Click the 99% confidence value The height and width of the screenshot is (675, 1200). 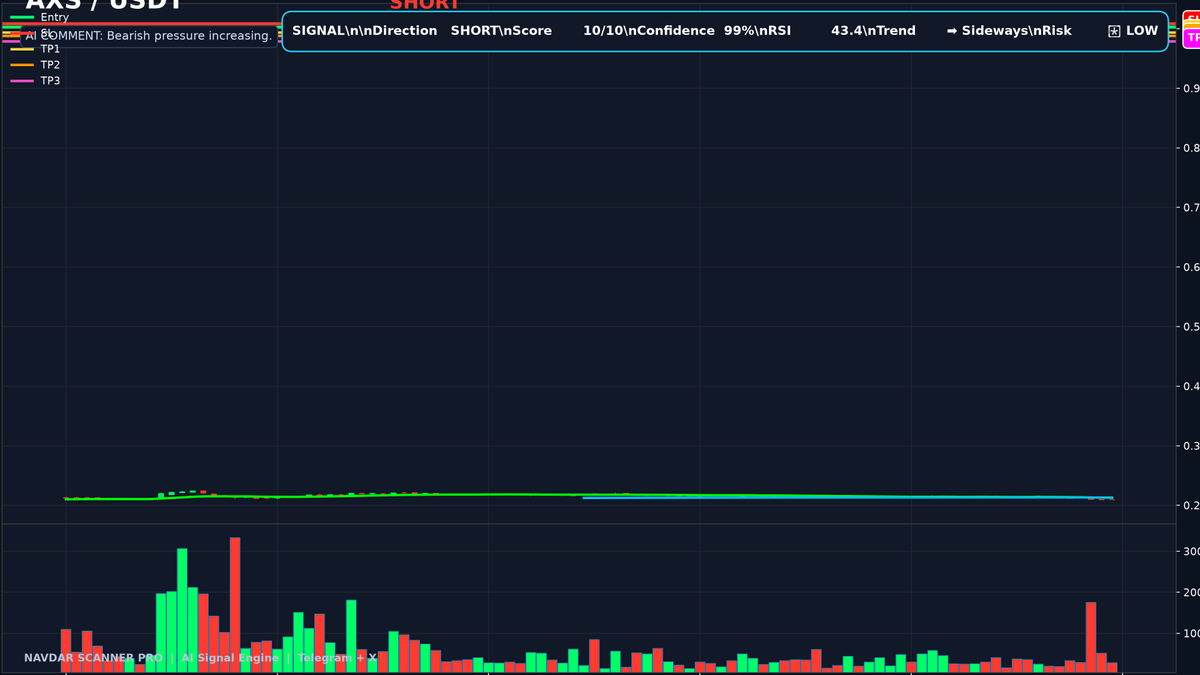[740, 31]
